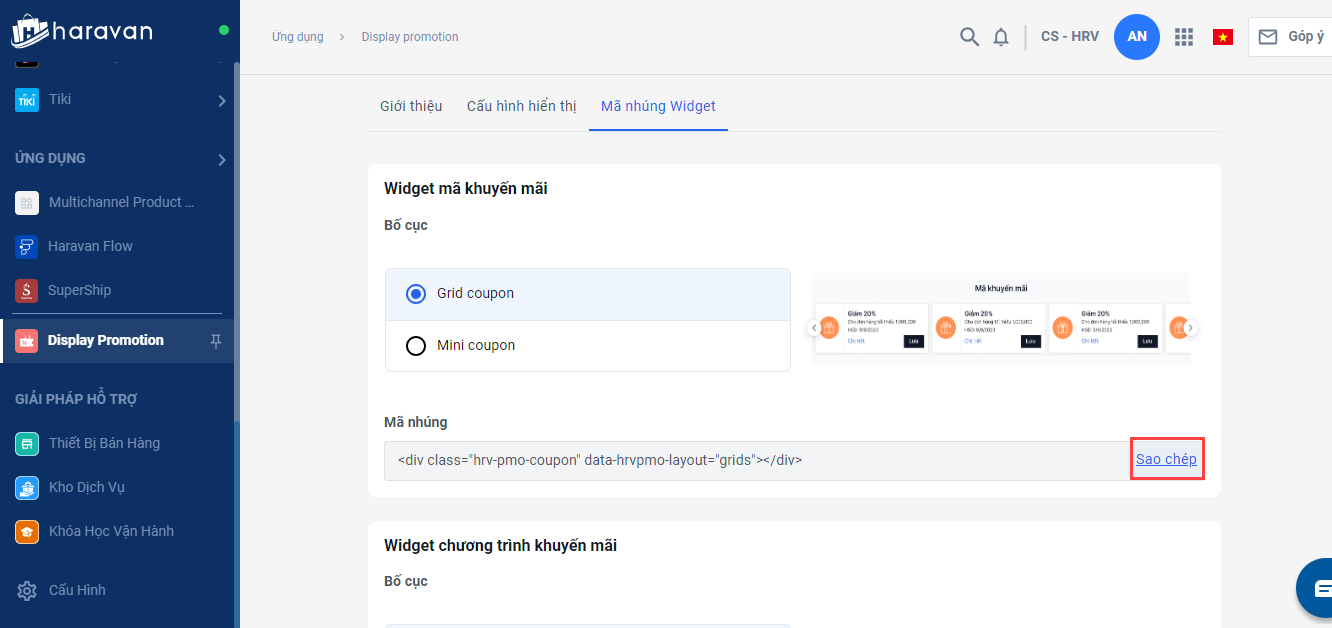This screenshot has height=628, width=1332.
Task: Expand the Tiki channel submenu
Action: [221, 100]
